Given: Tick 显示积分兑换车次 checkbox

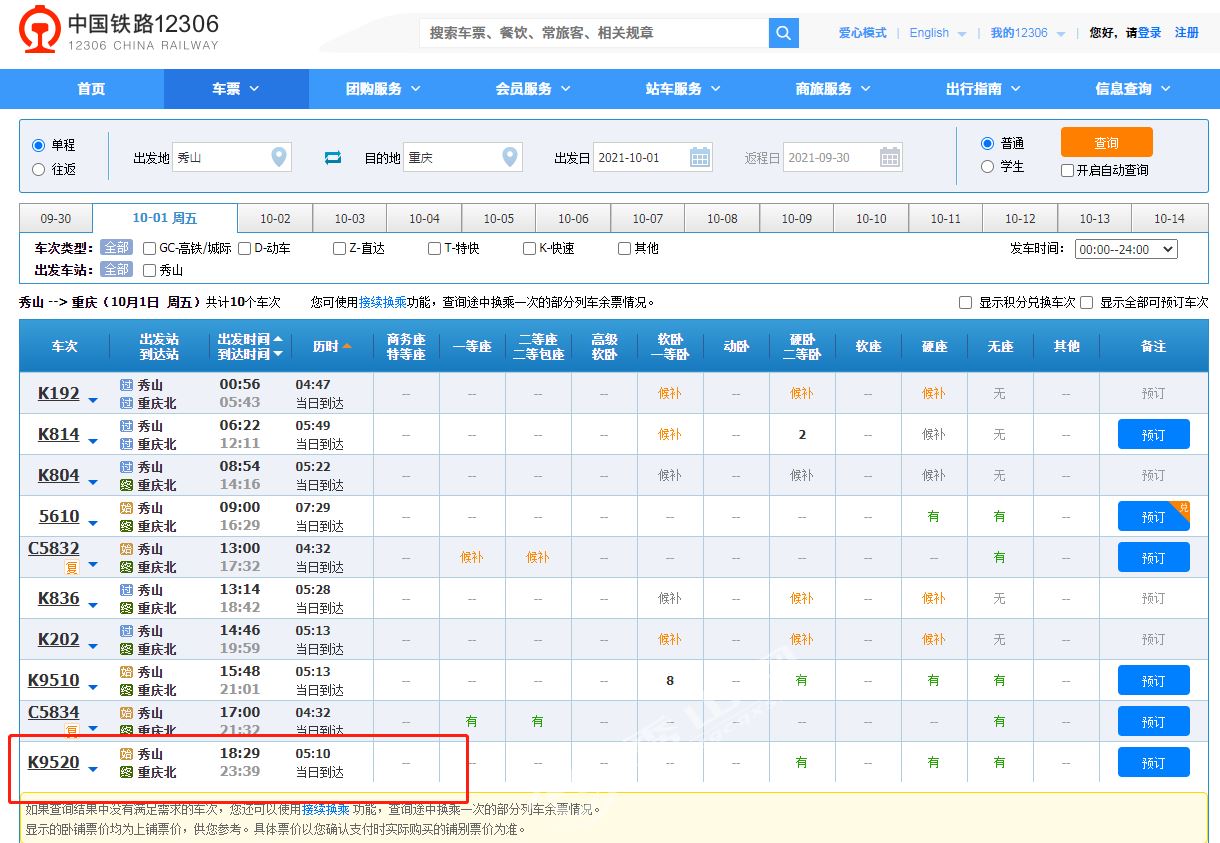Looking at the screenshot, I should tap(966, 302).
